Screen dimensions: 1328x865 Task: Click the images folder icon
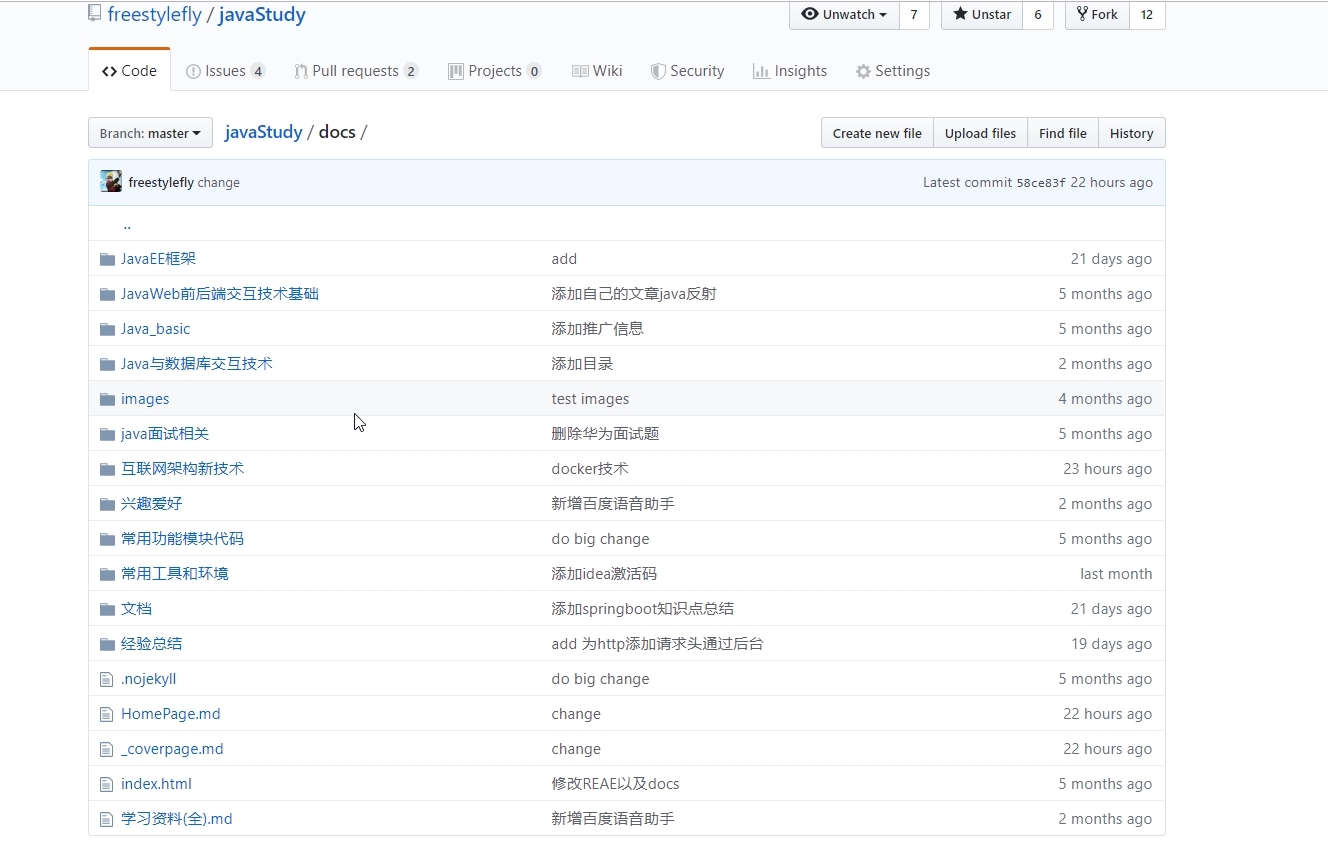[x=107, y=399]
